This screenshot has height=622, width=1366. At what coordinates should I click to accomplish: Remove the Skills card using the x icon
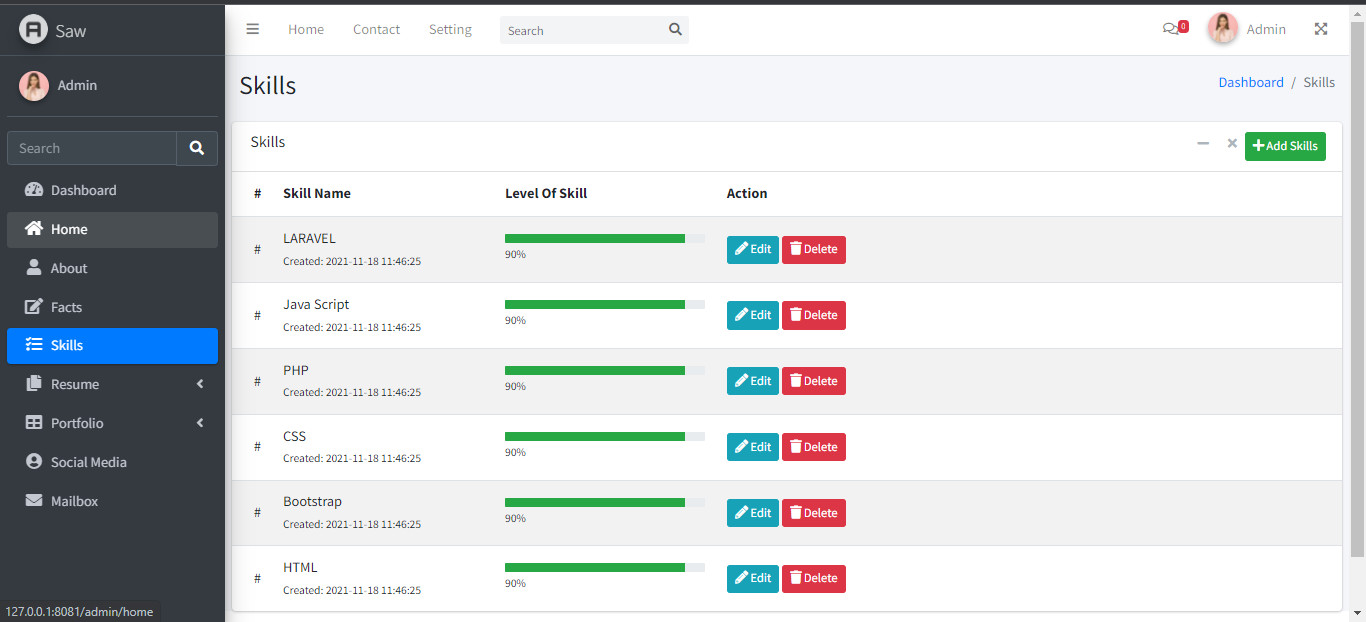pos(1232,144)
